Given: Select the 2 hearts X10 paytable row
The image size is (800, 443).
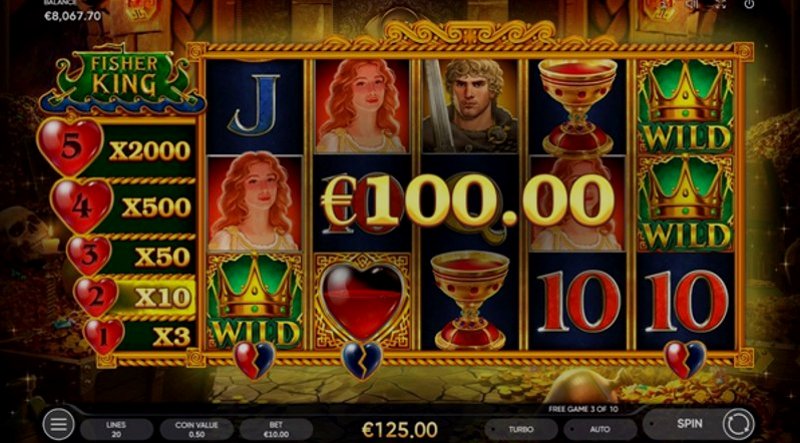Looking at the screenshot, I should point(136,297).
